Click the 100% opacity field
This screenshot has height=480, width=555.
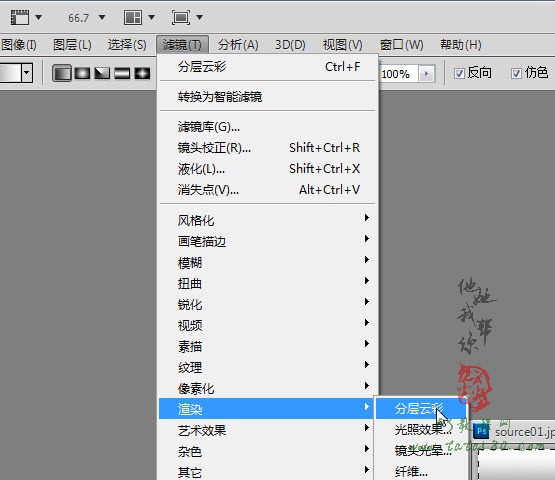click(x=398, y=74)
